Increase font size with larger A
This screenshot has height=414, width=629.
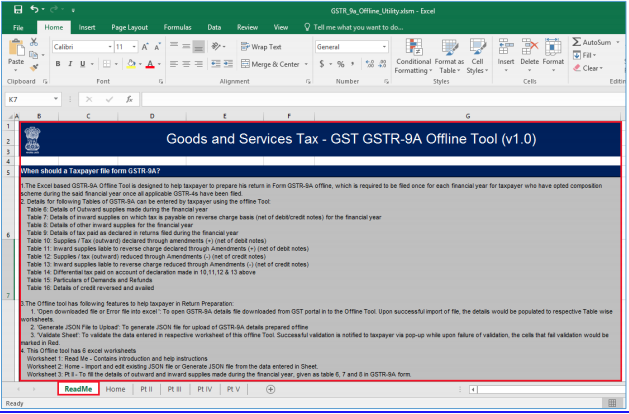(x=145, y=47)
